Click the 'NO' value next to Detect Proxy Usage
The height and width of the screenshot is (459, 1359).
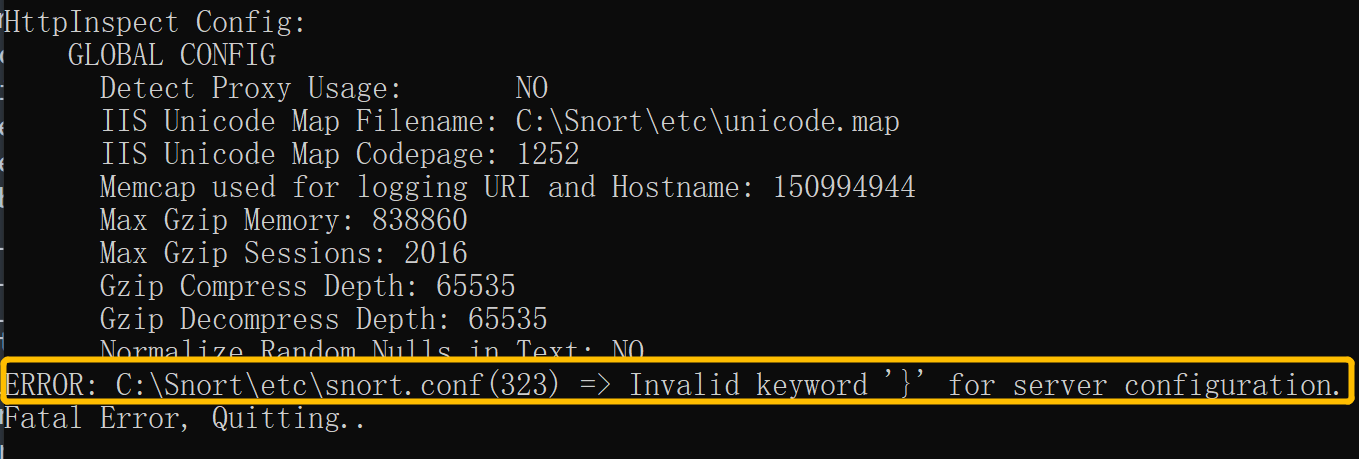pyautogui.click(x=531, y=88)
